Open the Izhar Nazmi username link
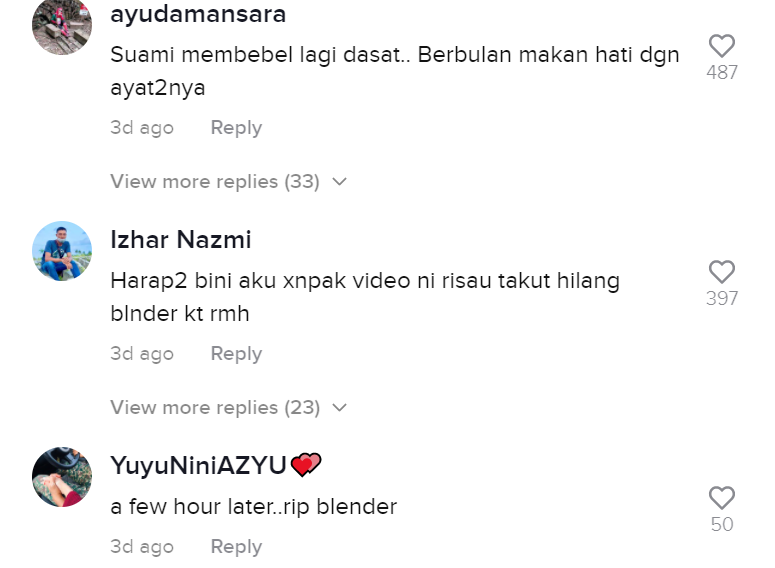Screen dimensions: 775x568 181,239
